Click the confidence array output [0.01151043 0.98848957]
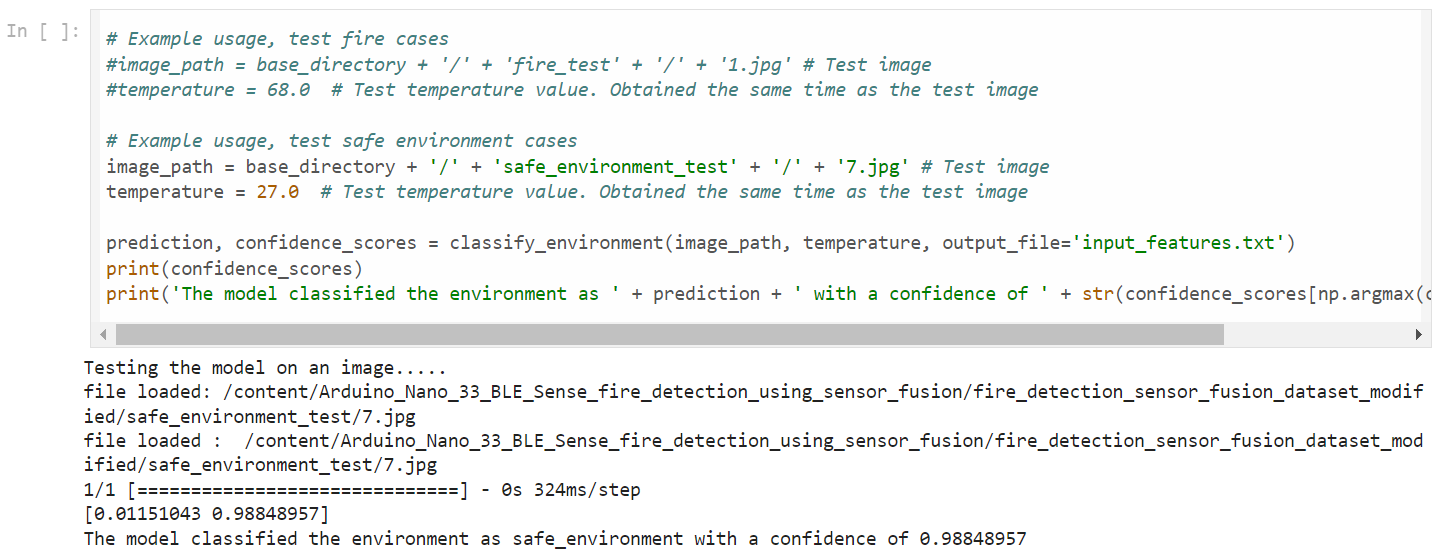Viewport: 1445px width, 558px height. [207, 514]
